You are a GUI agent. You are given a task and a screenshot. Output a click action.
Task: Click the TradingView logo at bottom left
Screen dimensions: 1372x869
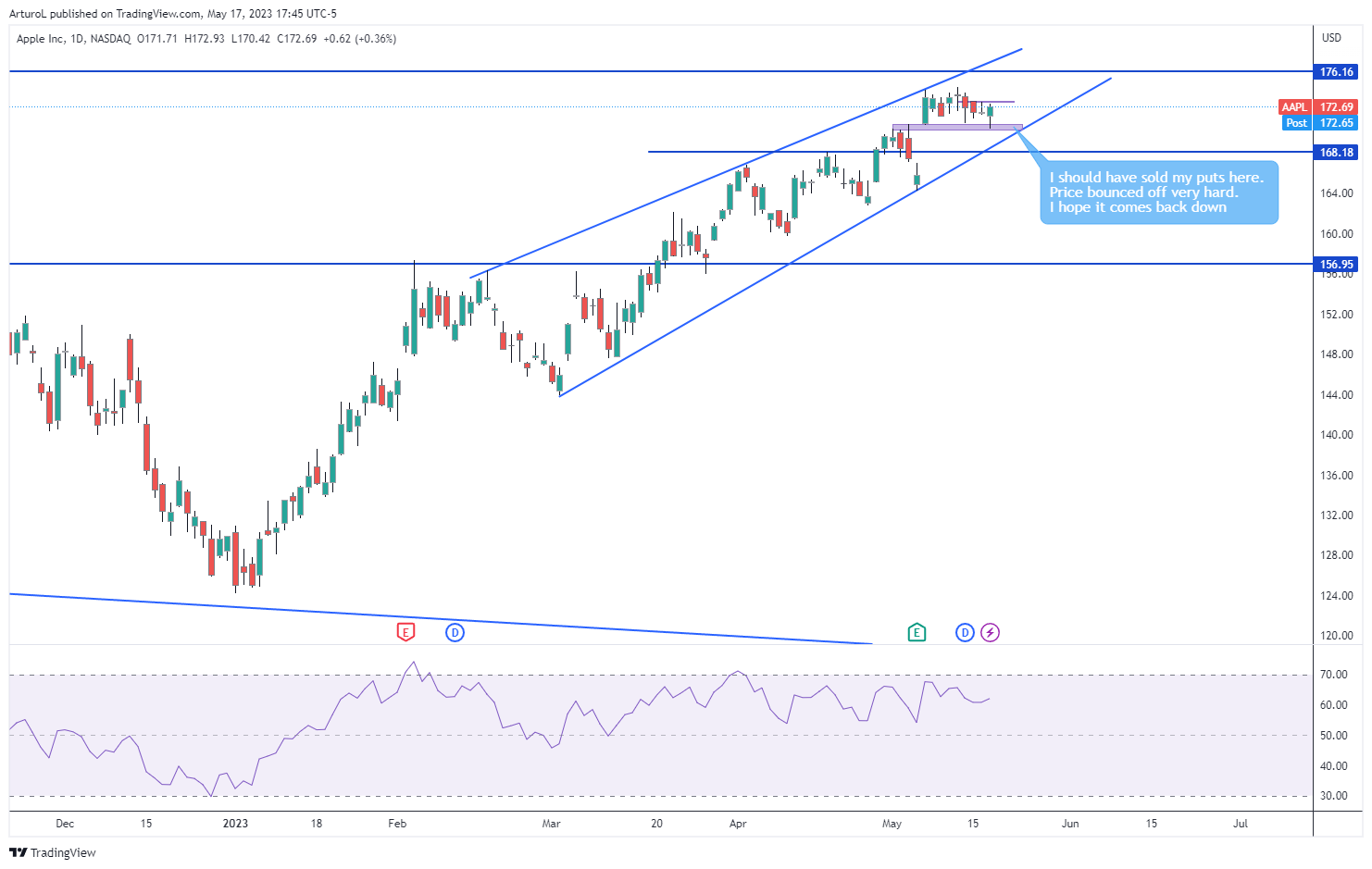[x=53, y=852]
